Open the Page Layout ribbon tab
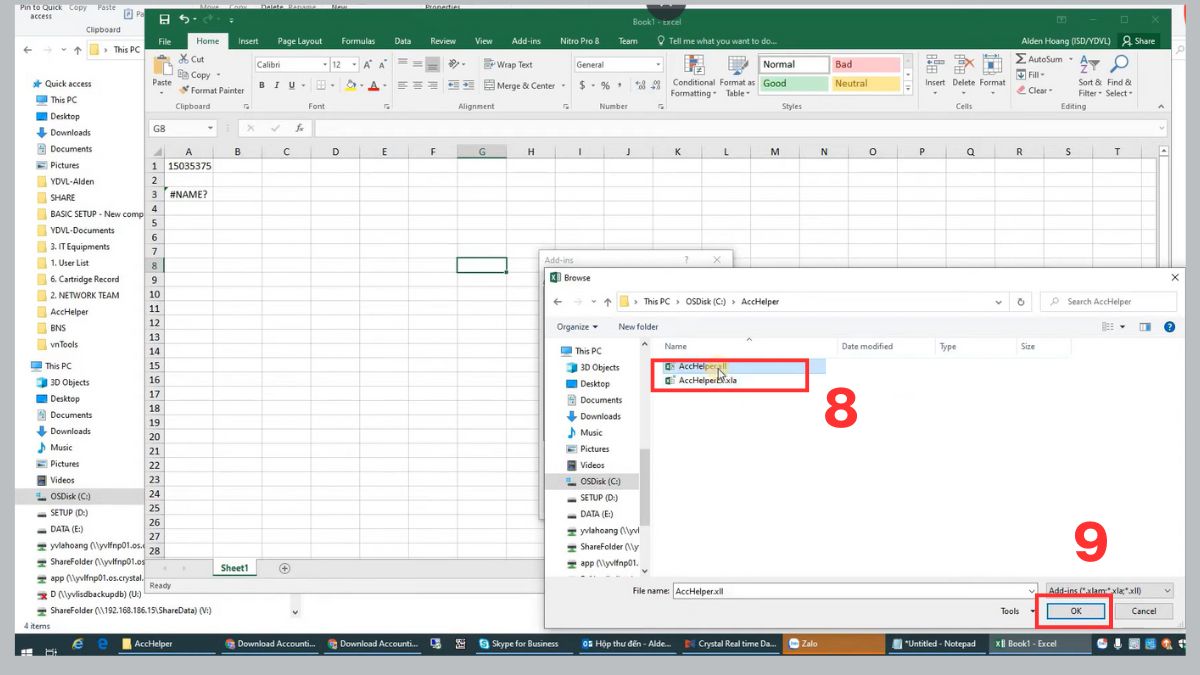 (x=300, y=41)
